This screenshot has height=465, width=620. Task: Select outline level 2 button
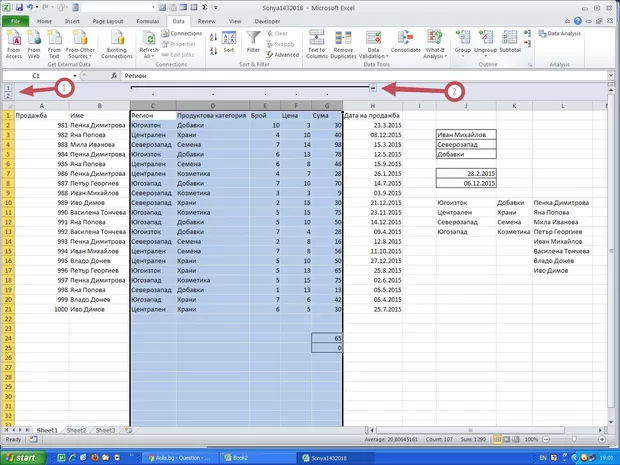click(7, 95)
